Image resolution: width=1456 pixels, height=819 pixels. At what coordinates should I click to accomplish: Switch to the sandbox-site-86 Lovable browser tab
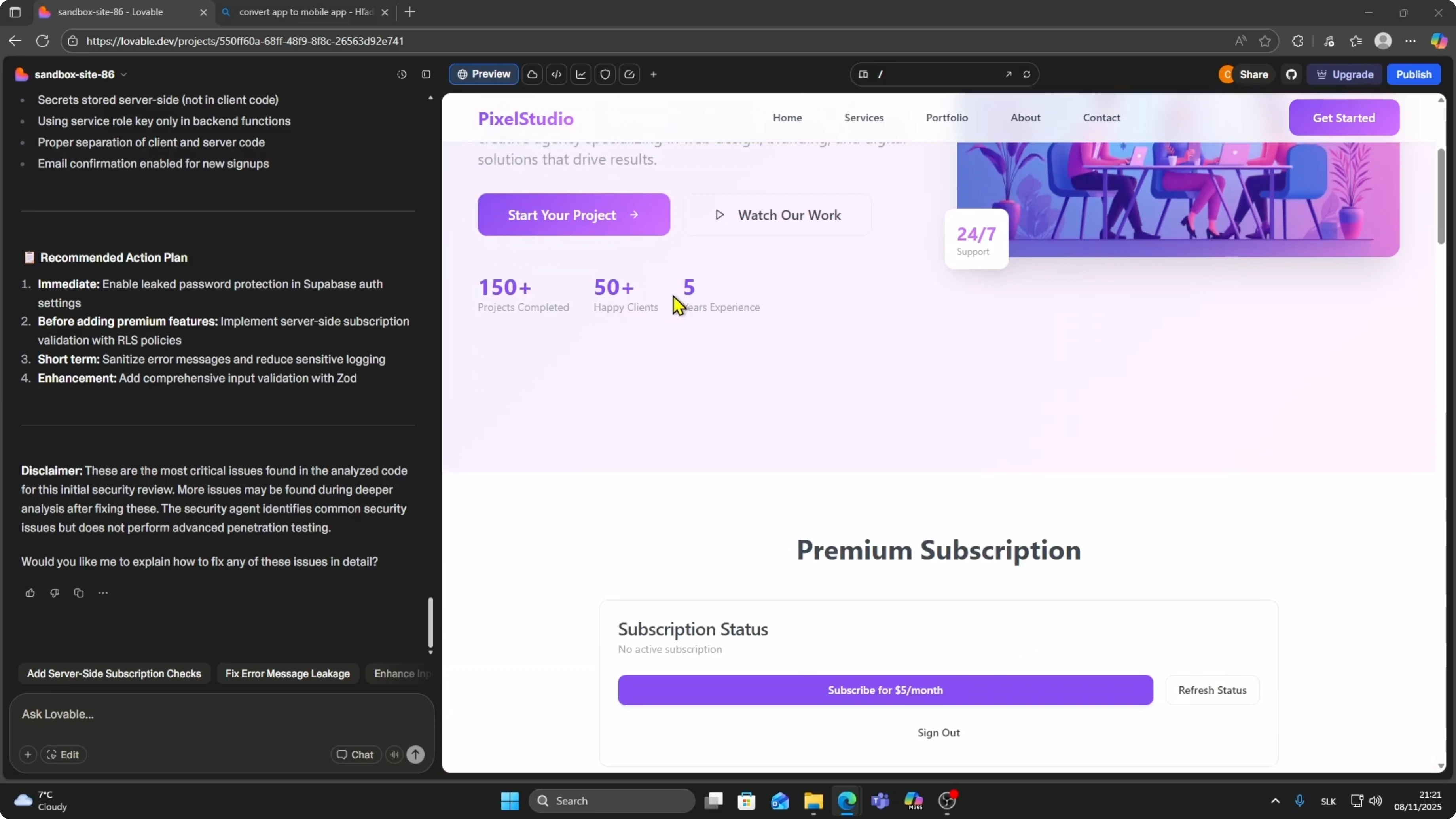tap(124, 12)
